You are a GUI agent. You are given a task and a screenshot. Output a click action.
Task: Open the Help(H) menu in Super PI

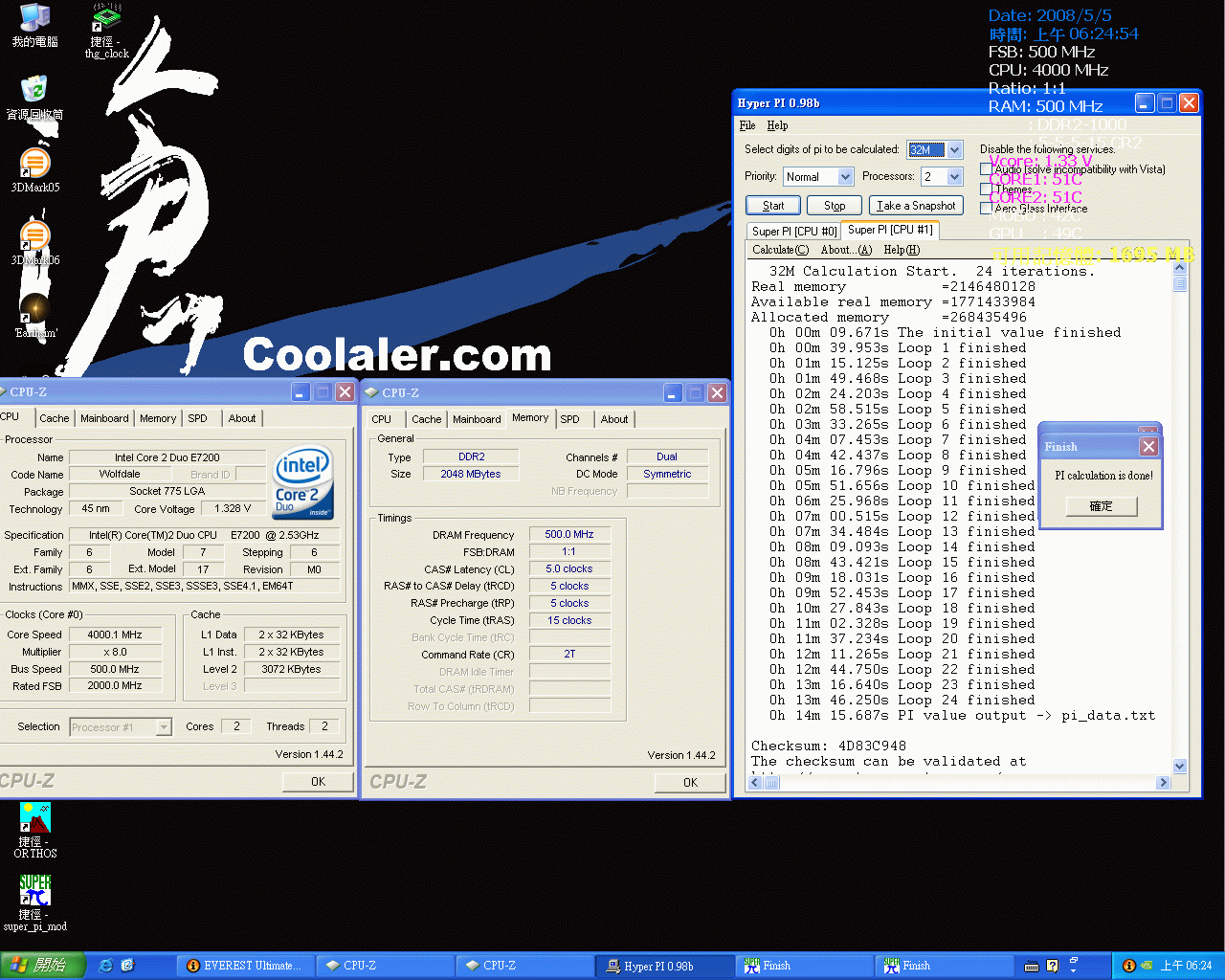point(902,250)
